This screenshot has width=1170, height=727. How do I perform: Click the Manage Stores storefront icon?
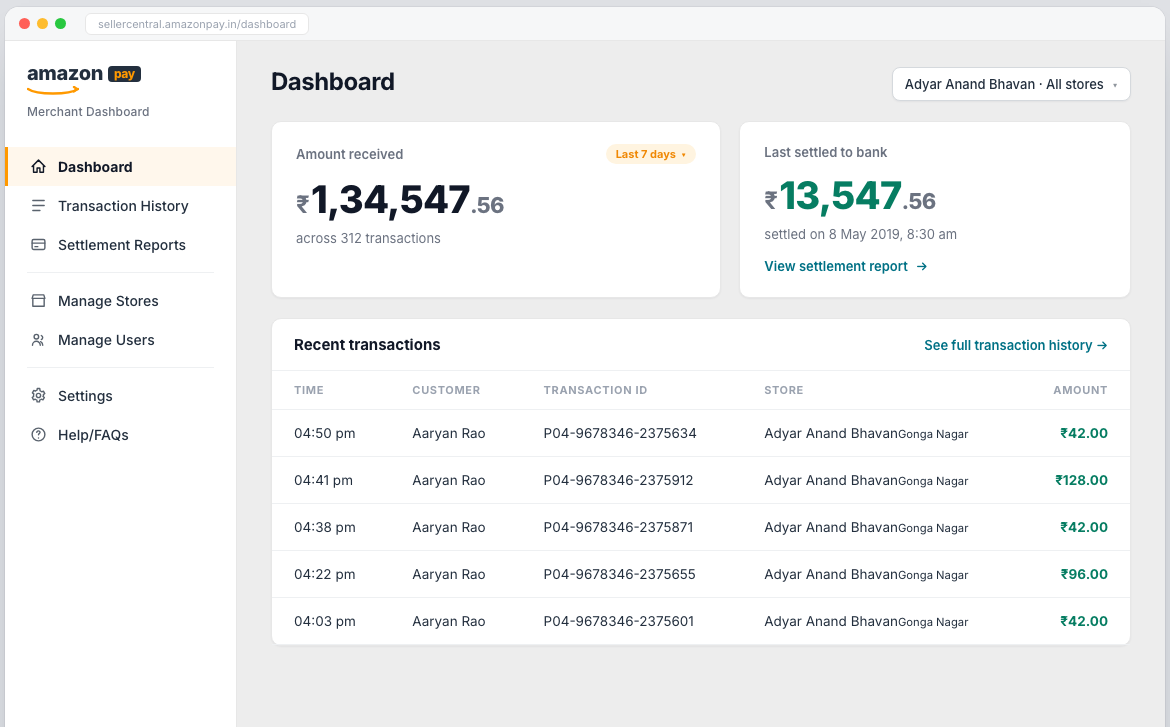click(x=38, y=300)
